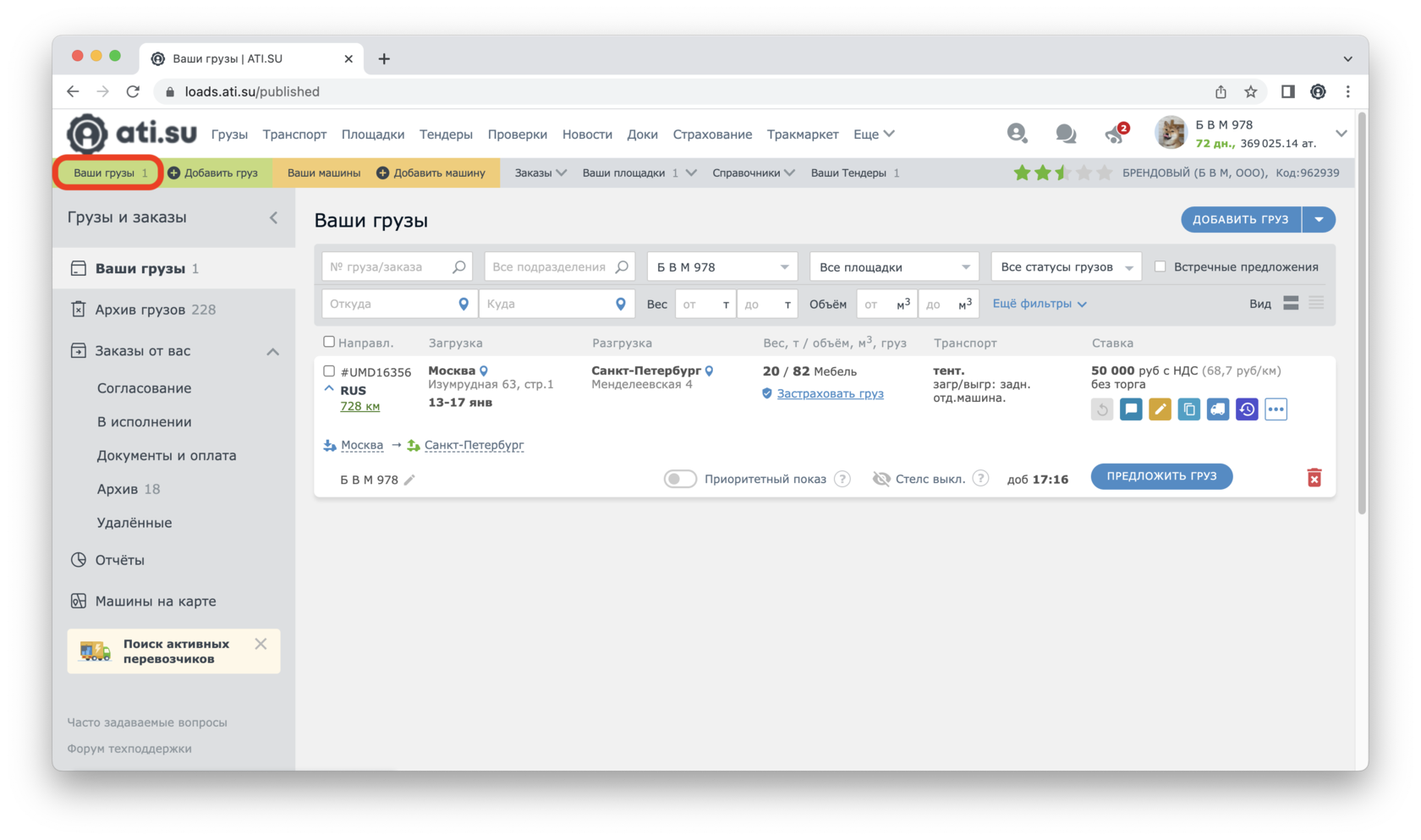
Task: Close the Поиск активных перевозчиков banner
Action: 261,644
